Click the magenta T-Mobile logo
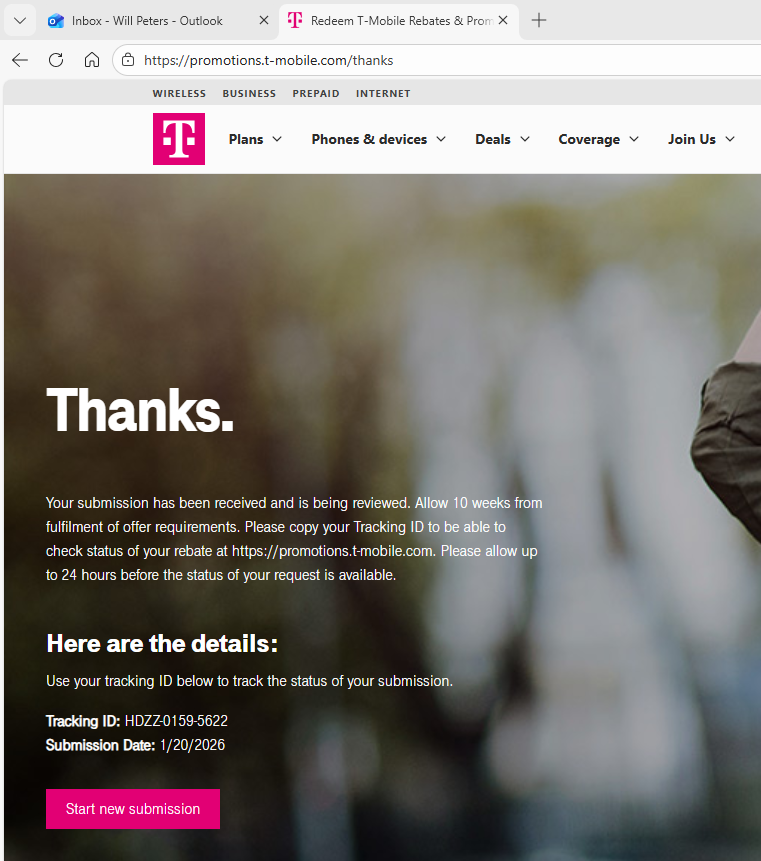Screen dimensions: 761x861 [179, 139]
